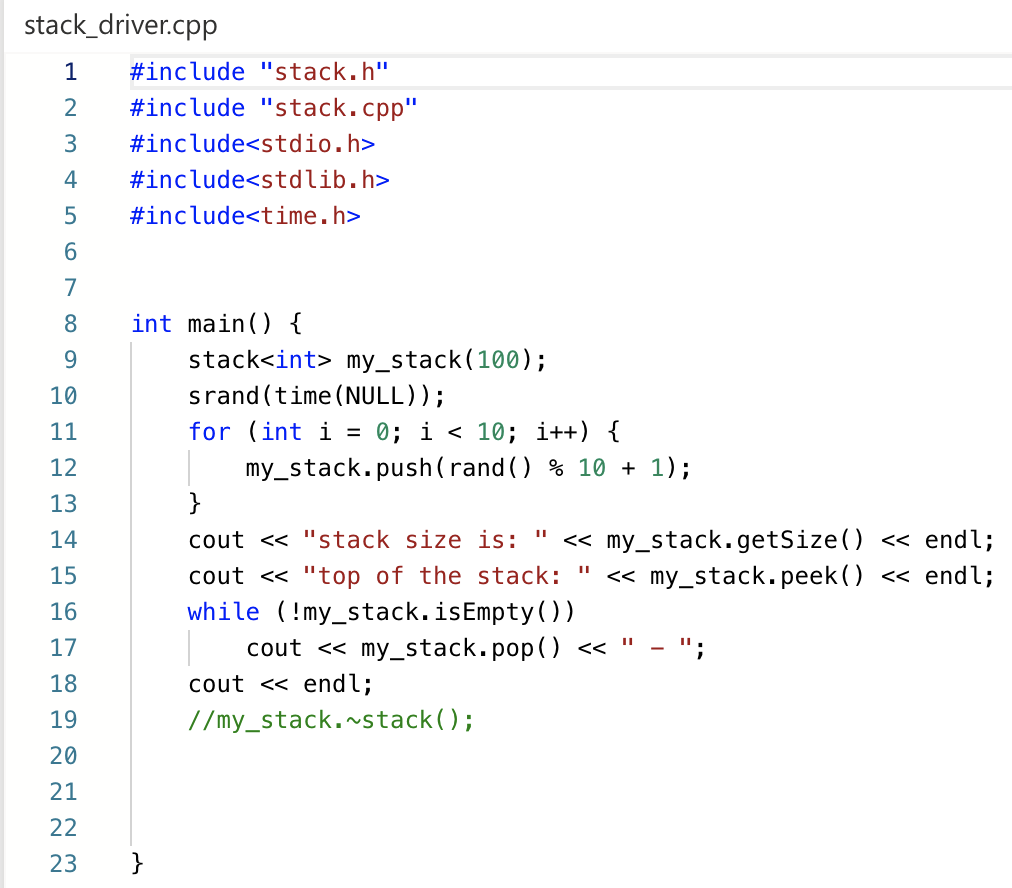Place cursor on the main function name
The width and height of the screenshot is (1012, 888).
pos(219,323)
